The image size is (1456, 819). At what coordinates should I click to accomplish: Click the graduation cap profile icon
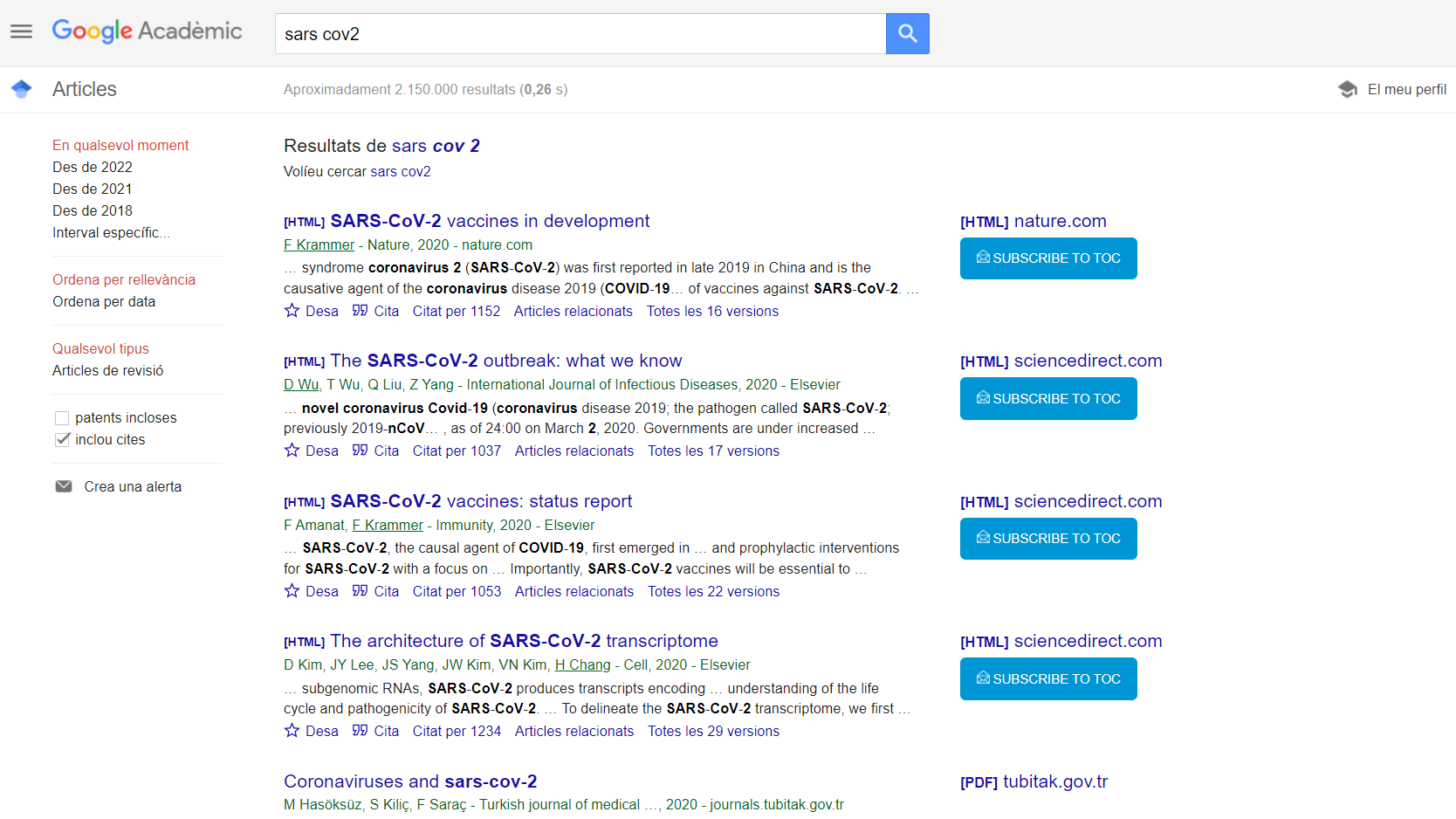[1347, 89]
